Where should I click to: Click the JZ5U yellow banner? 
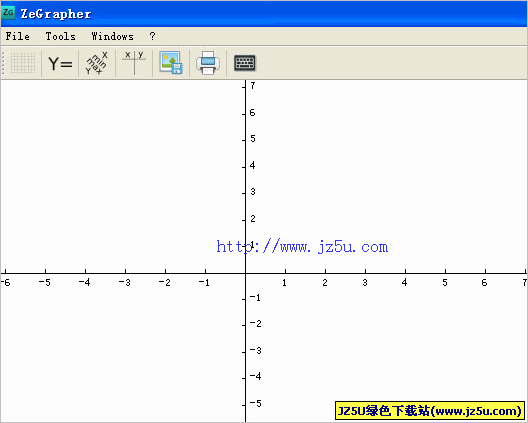point(430,411)
